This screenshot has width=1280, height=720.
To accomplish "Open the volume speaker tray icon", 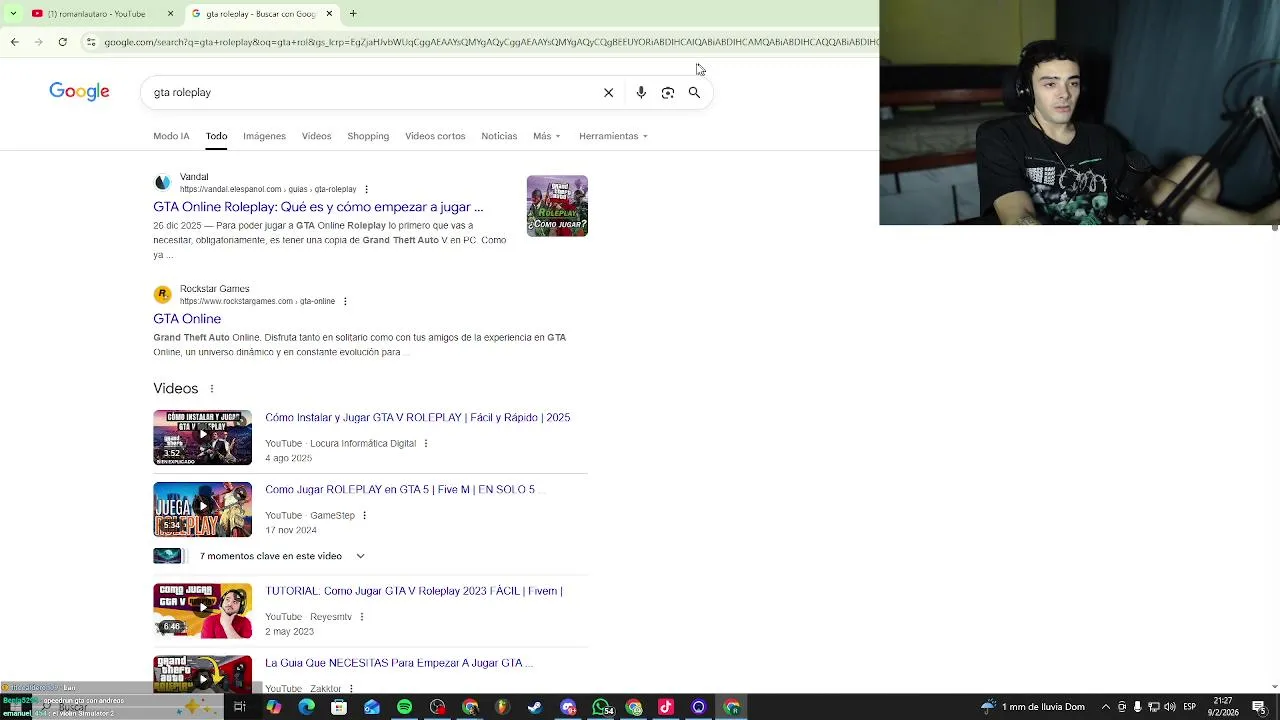I will tap(1170, 707).
